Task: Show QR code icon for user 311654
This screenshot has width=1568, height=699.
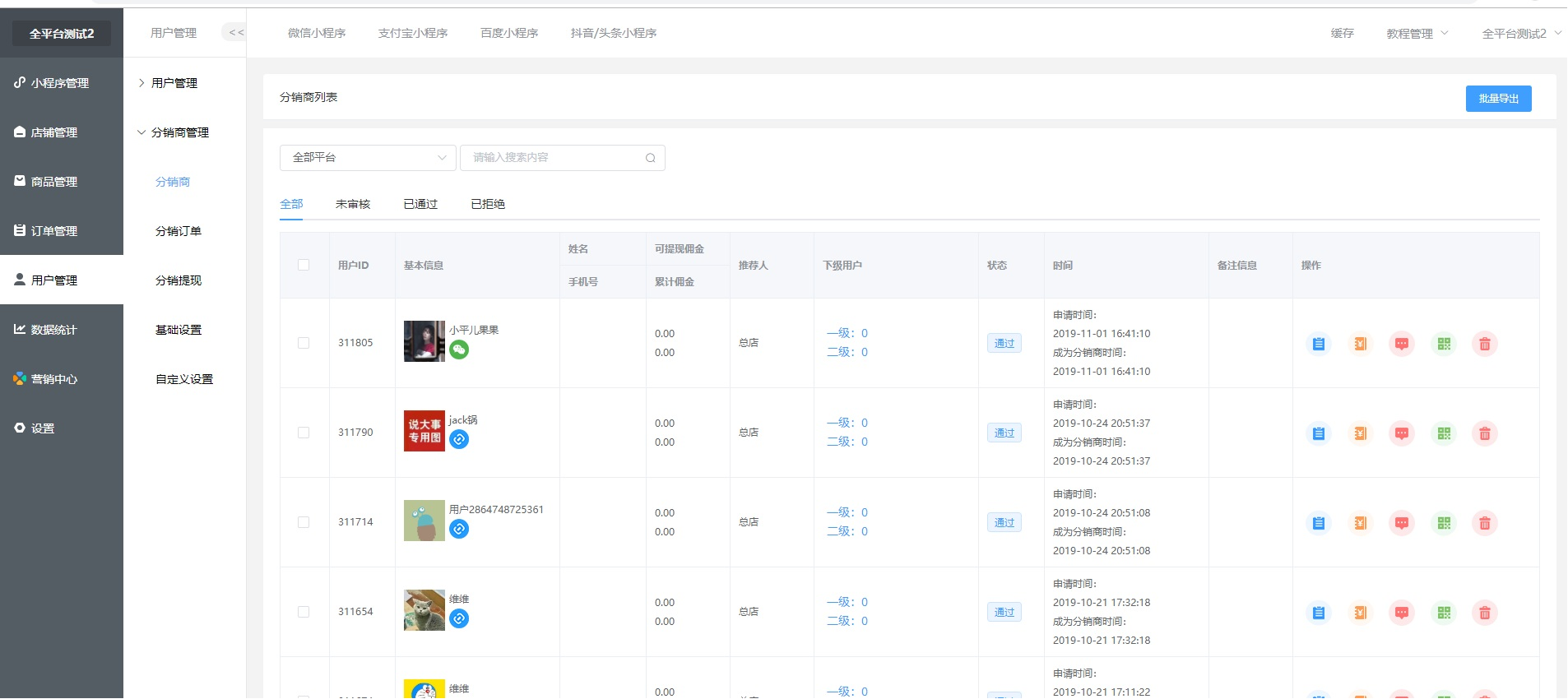Action: click(x=1444, y=613)
